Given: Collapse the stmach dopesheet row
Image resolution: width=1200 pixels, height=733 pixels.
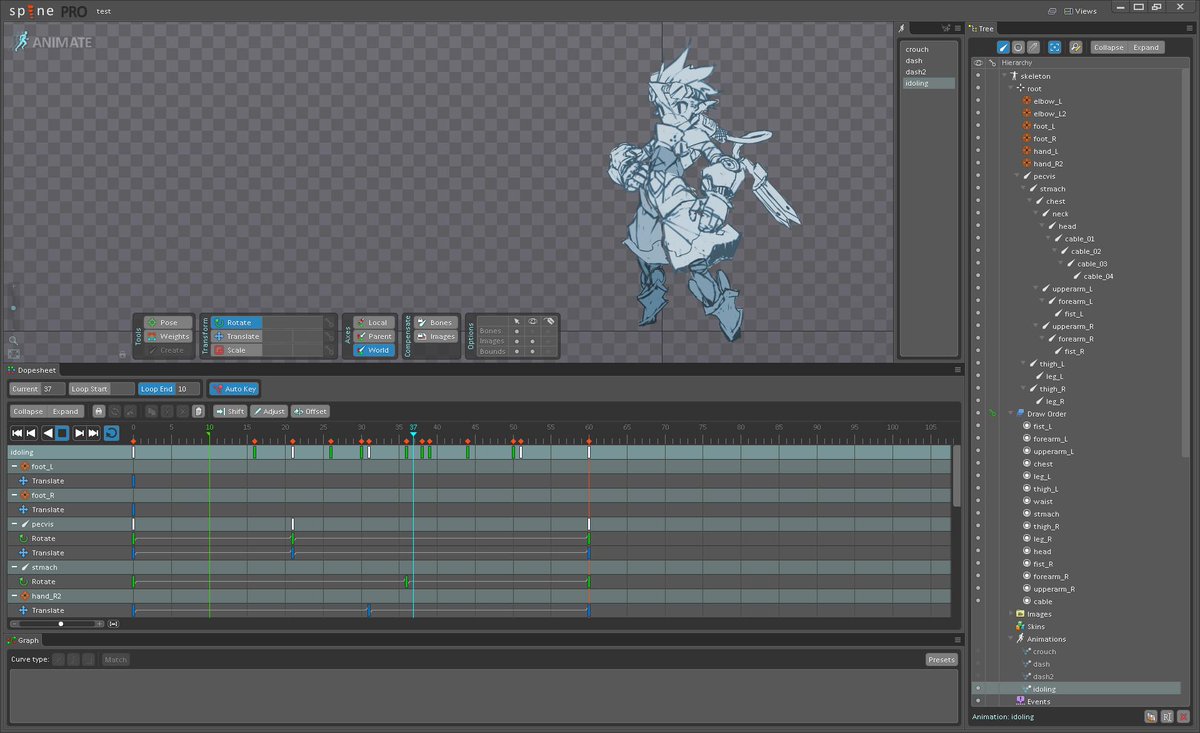Looking at the screenshot, I should pyautogui.click(x=14, y=567).
